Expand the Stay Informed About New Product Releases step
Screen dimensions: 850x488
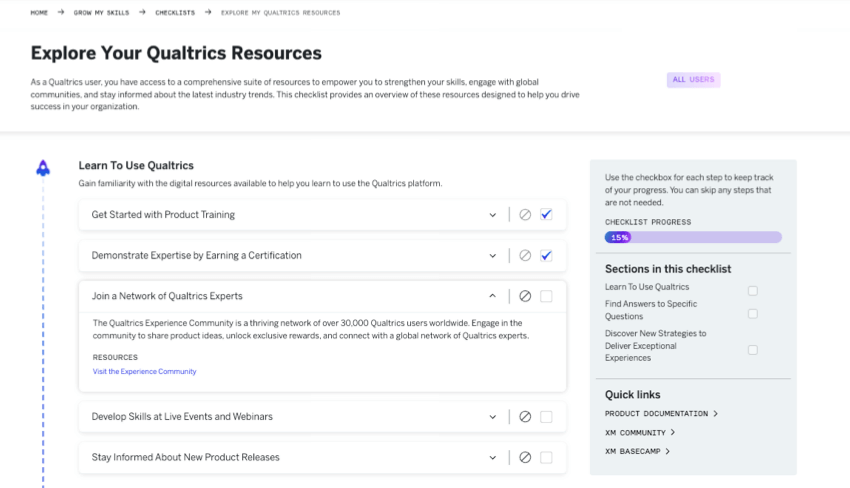(492, 458)
